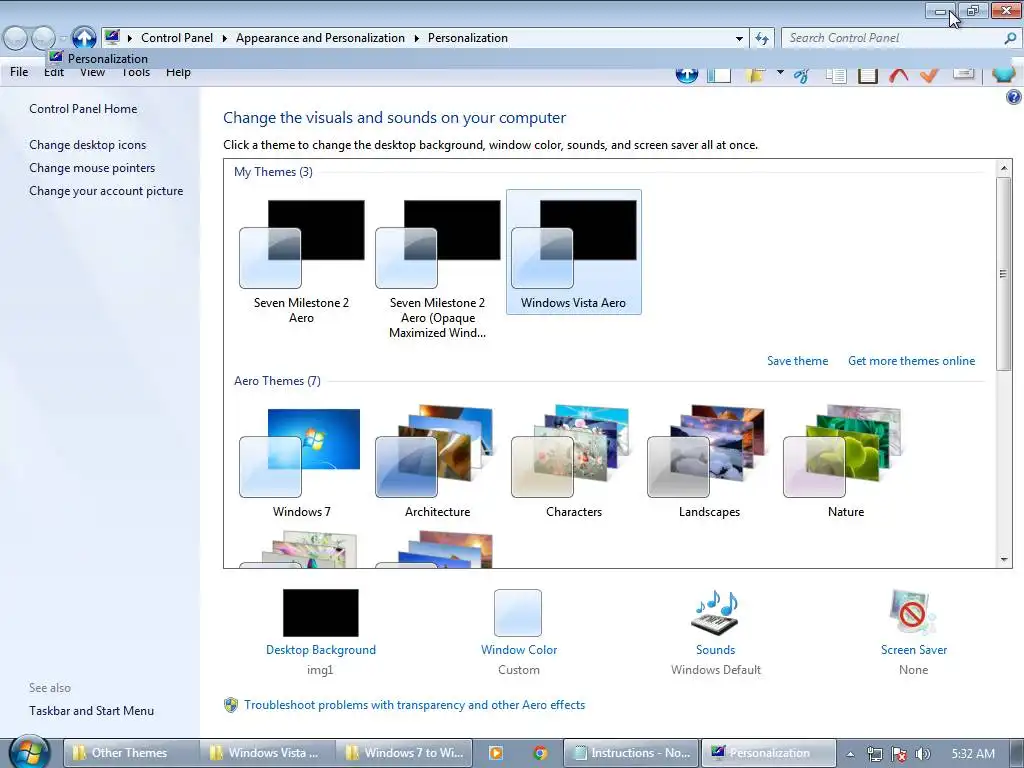Click the shield icon beside Troubleshoot link

coord(231,705)
